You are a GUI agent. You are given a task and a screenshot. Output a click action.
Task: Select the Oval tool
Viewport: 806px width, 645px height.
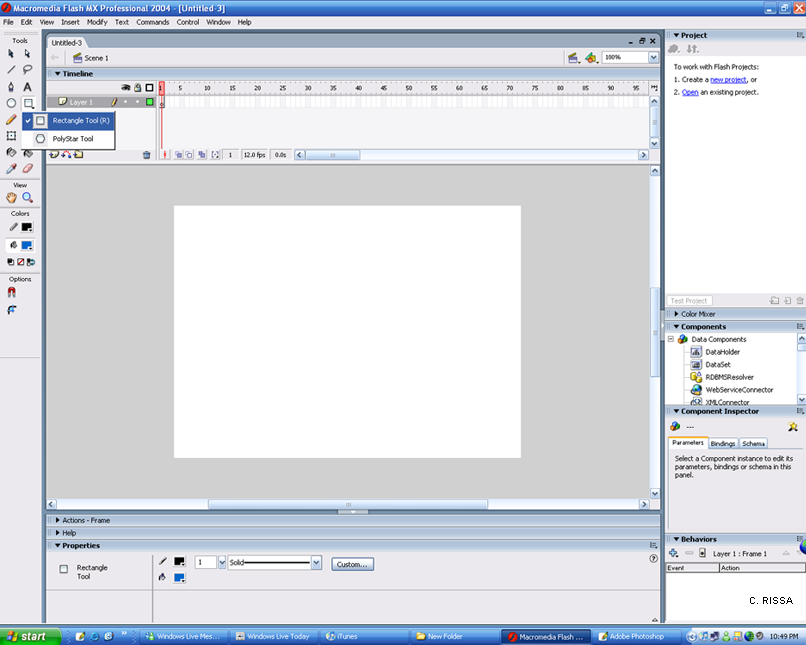click(11, 103)
